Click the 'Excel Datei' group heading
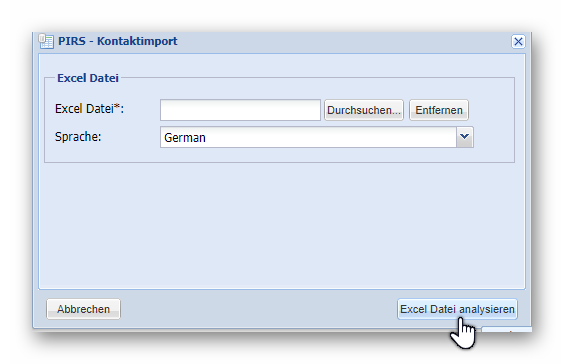The width and height of the screenshot is (564, 364). click(x=88, y=78)
